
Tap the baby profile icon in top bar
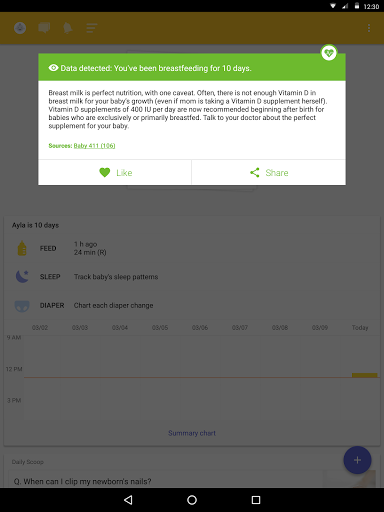tap(20, 28)
